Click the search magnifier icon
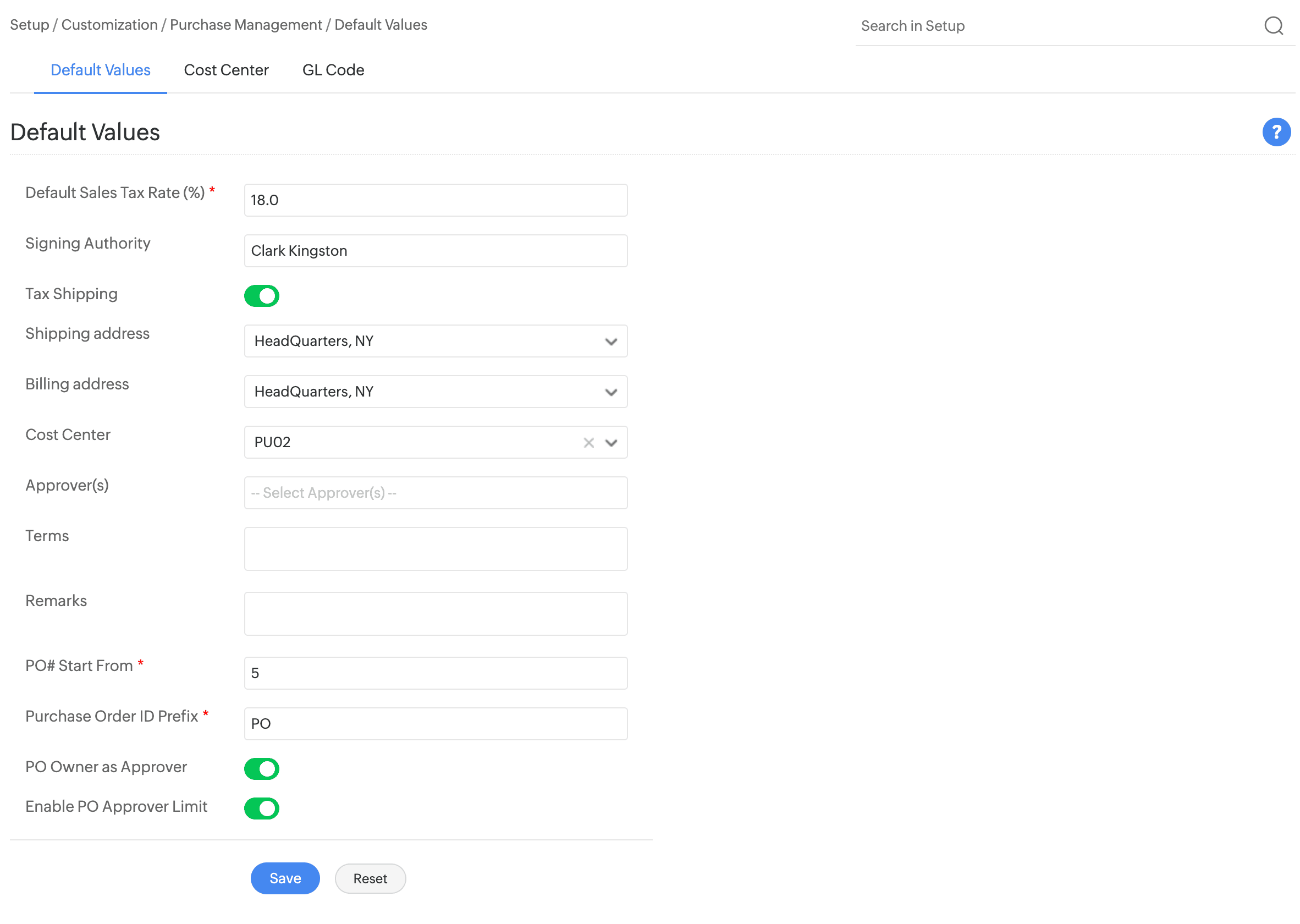Image resolution: width=1300 pixels, height=924 pixels. 1273,26
